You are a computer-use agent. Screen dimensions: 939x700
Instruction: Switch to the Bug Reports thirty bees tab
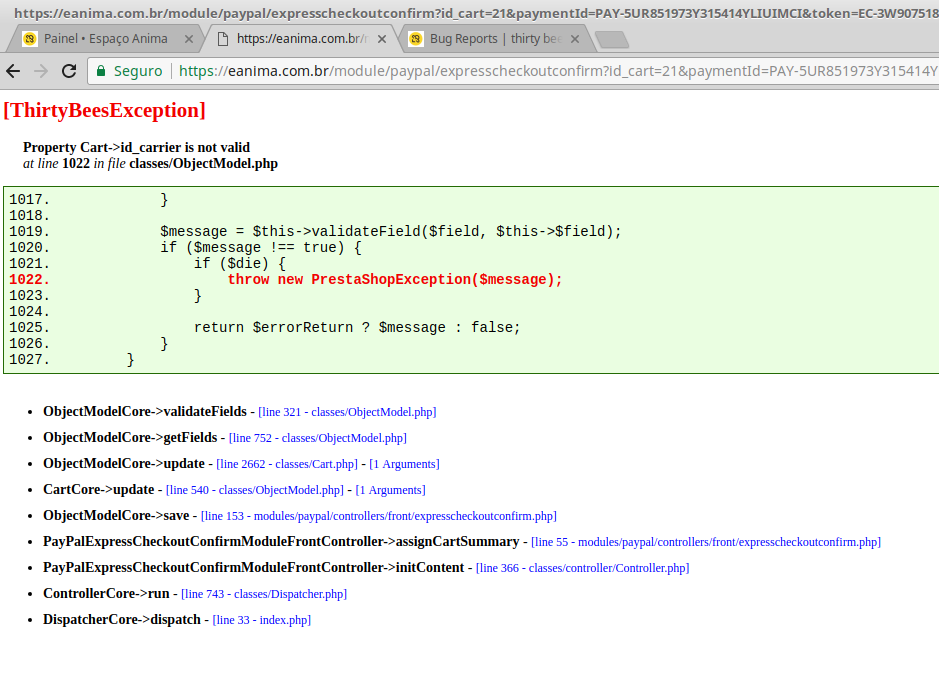490,39
